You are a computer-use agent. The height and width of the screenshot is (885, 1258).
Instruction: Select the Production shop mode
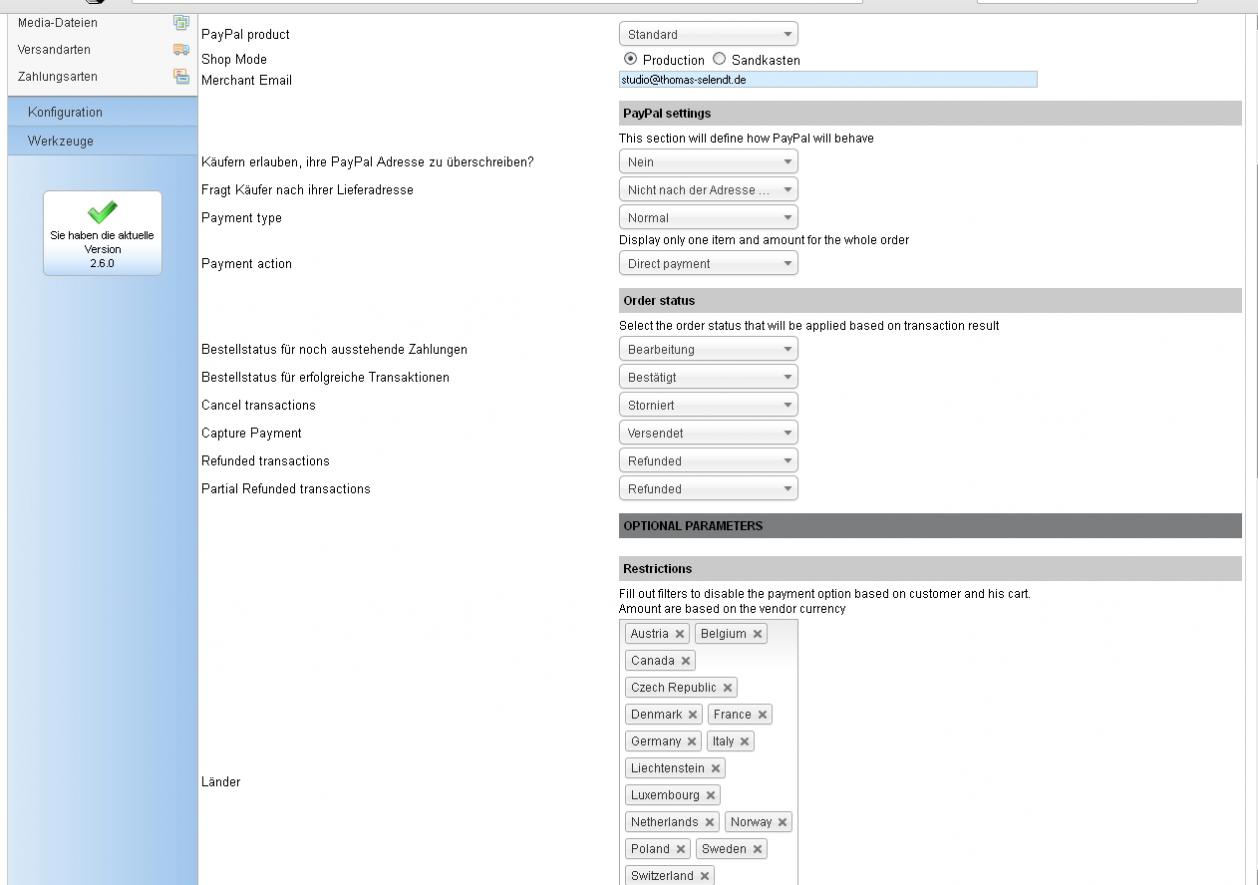(630, 60)
